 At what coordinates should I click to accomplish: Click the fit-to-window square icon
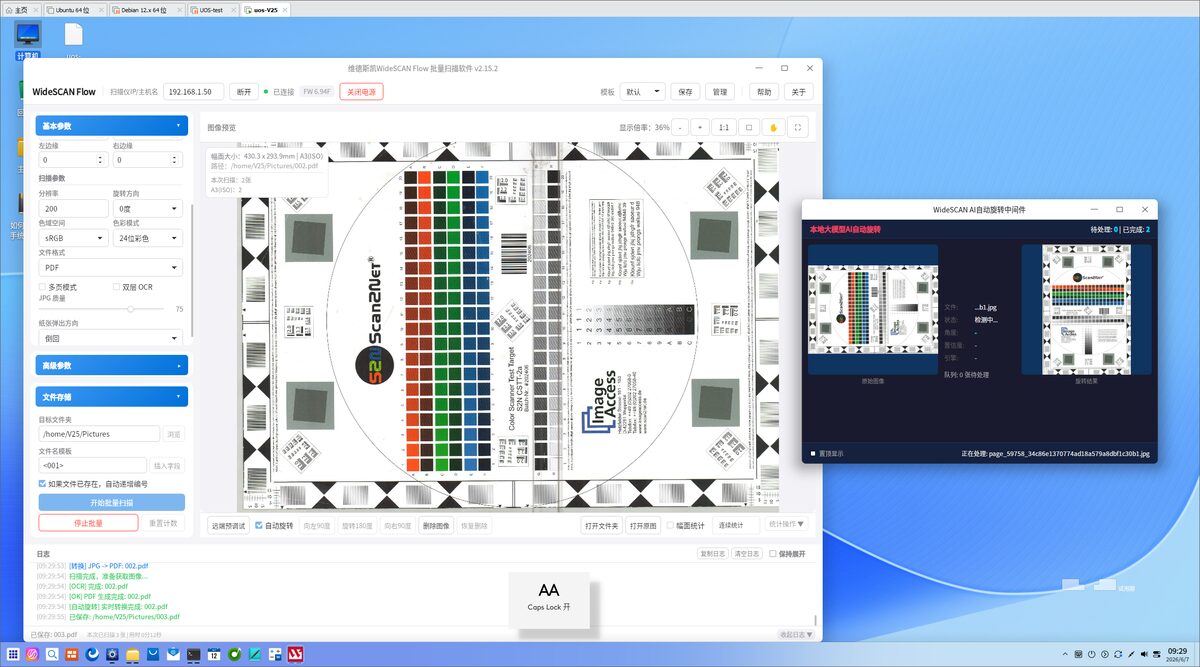pyautogui.click(x=749, y=128)
